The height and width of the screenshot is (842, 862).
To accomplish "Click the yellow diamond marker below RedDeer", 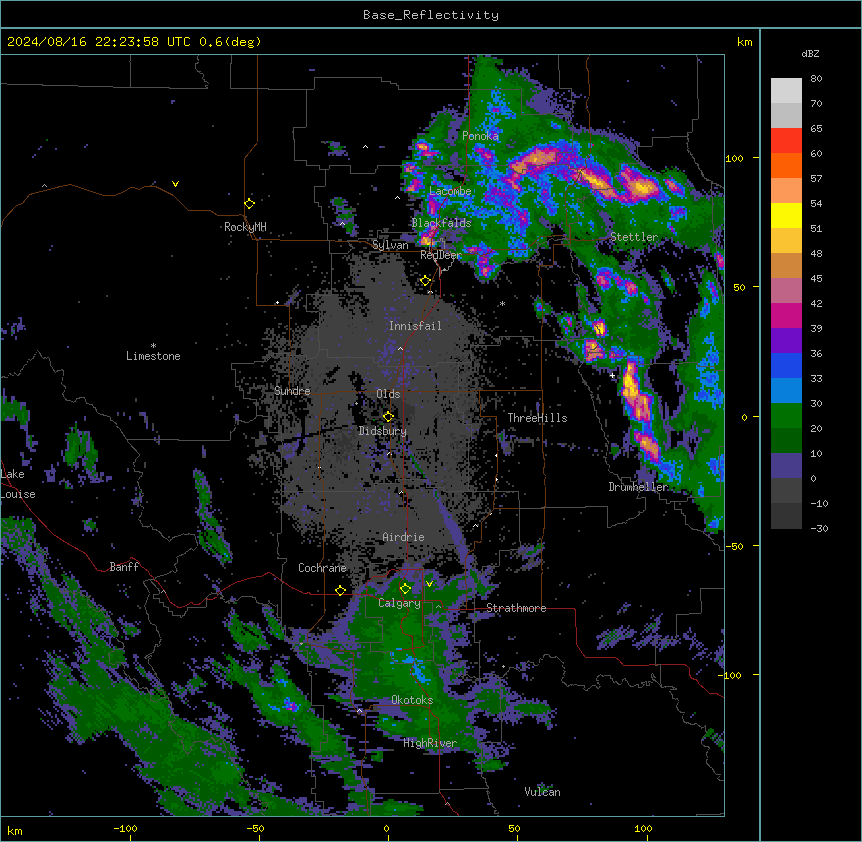I will tap(426, 281).
